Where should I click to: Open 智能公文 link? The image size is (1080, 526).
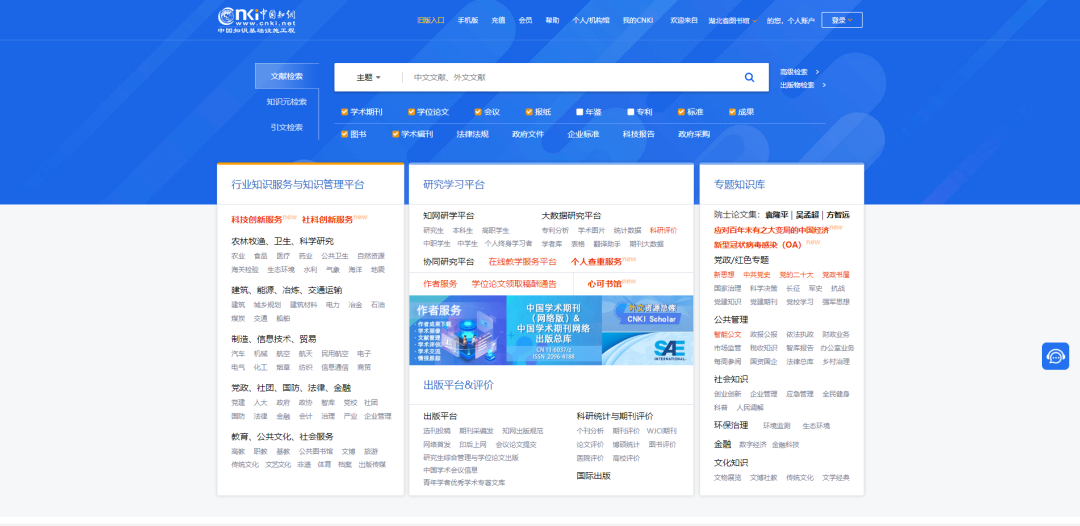tap(727, 334)
